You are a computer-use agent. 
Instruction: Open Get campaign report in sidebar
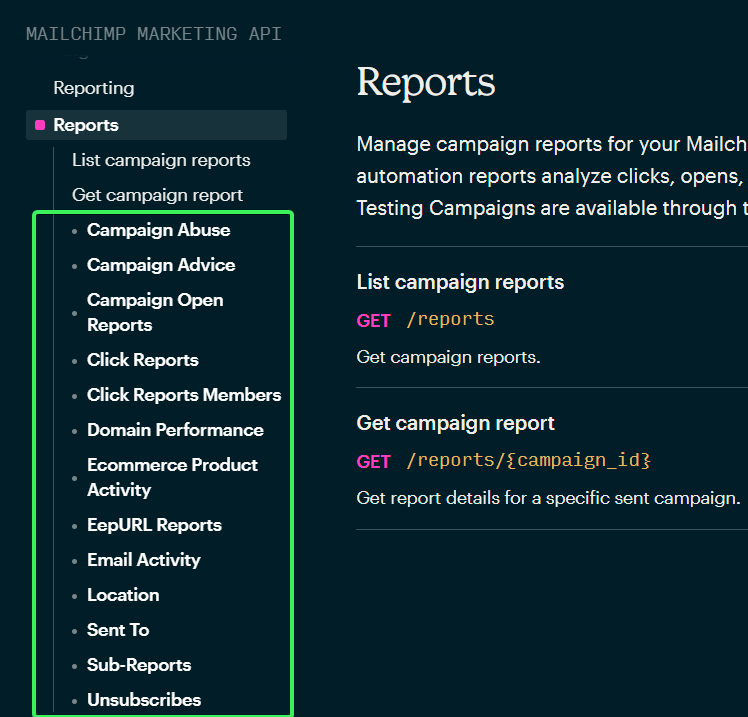tap(157, 195)
